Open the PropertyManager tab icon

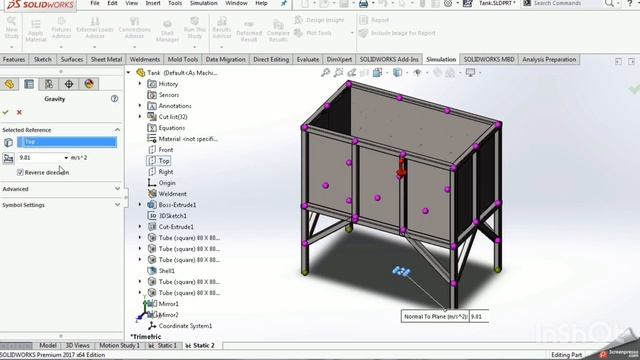tap(29, 84)
